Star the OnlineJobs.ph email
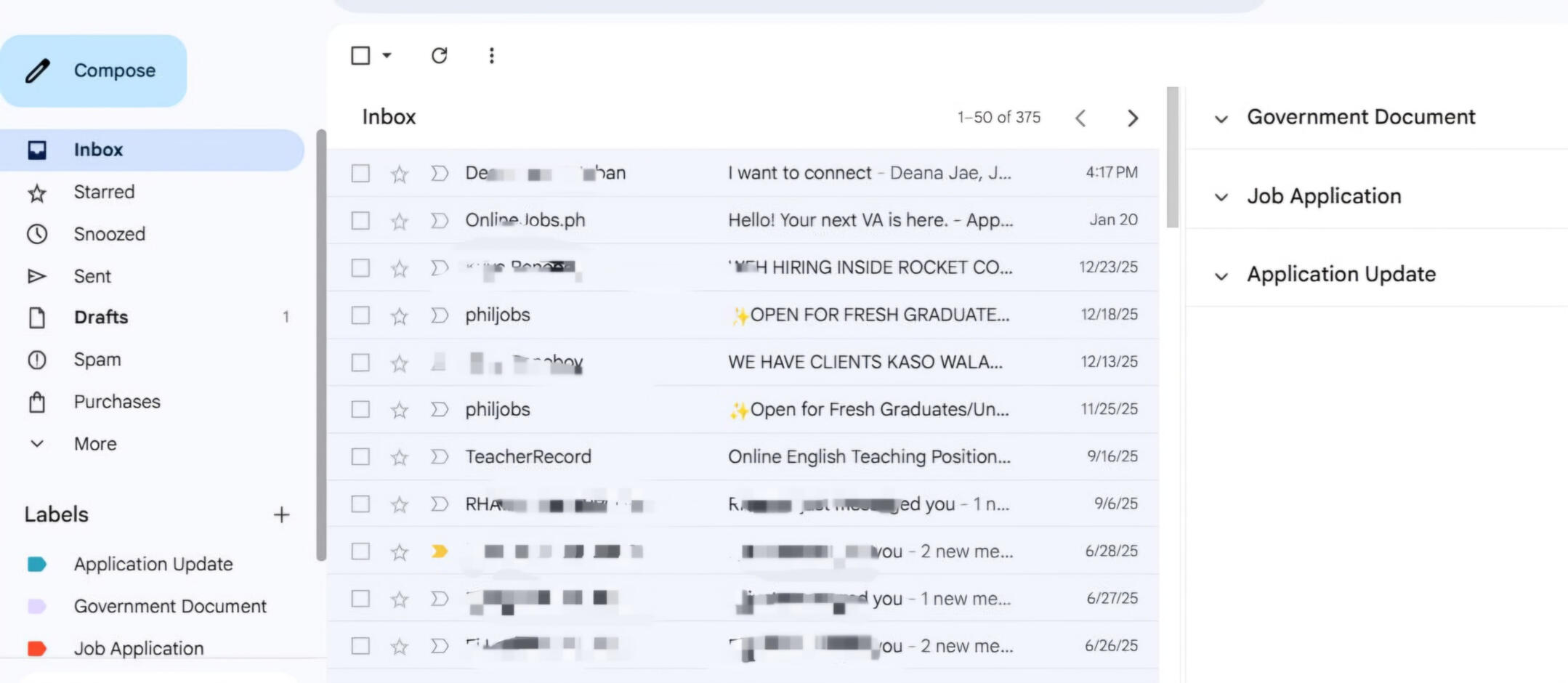1568x683 pixels. [x=400, y=221]
